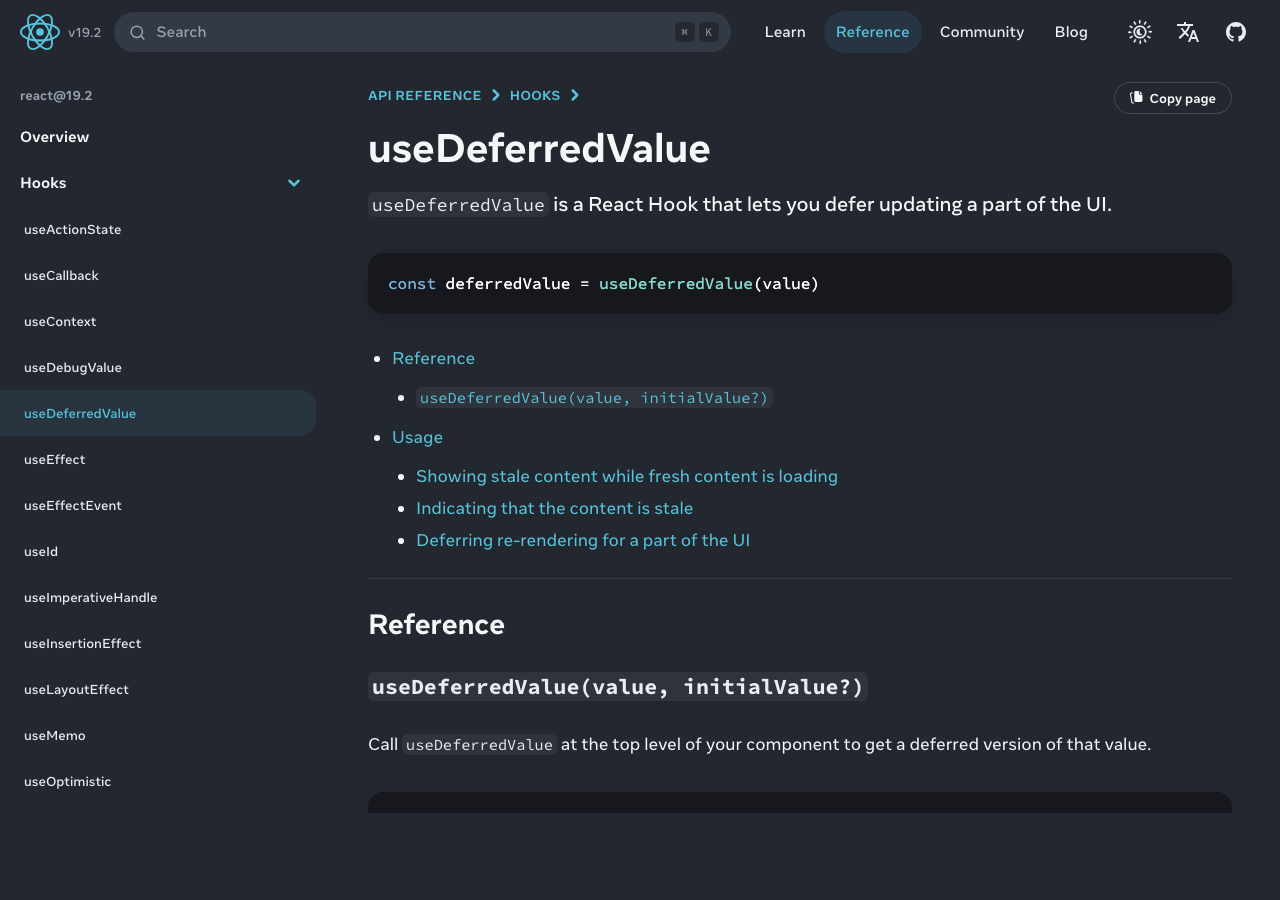1280x900 pixels.
Task: Click the clipboard icon inside Copy page
Action: point(1136,97)
